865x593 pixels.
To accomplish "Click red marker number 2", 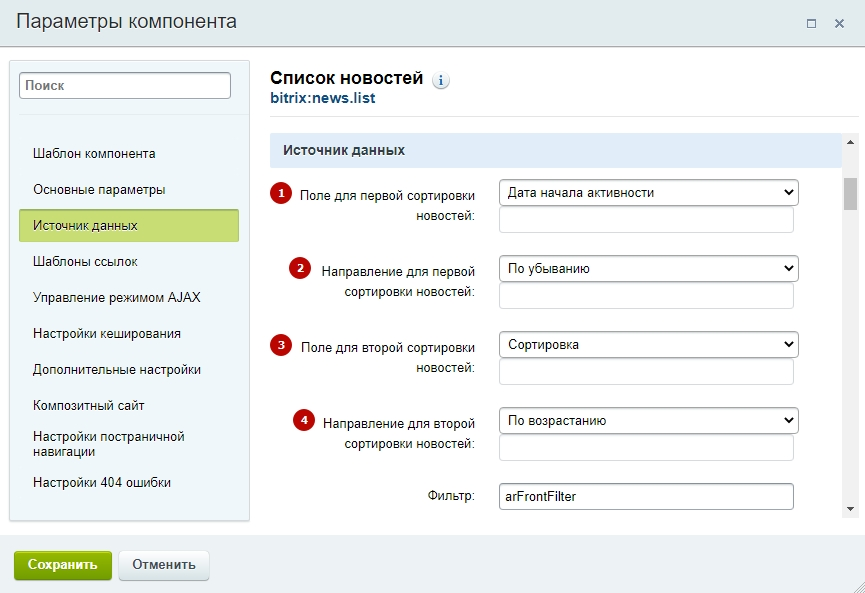I will pos(300,268).
